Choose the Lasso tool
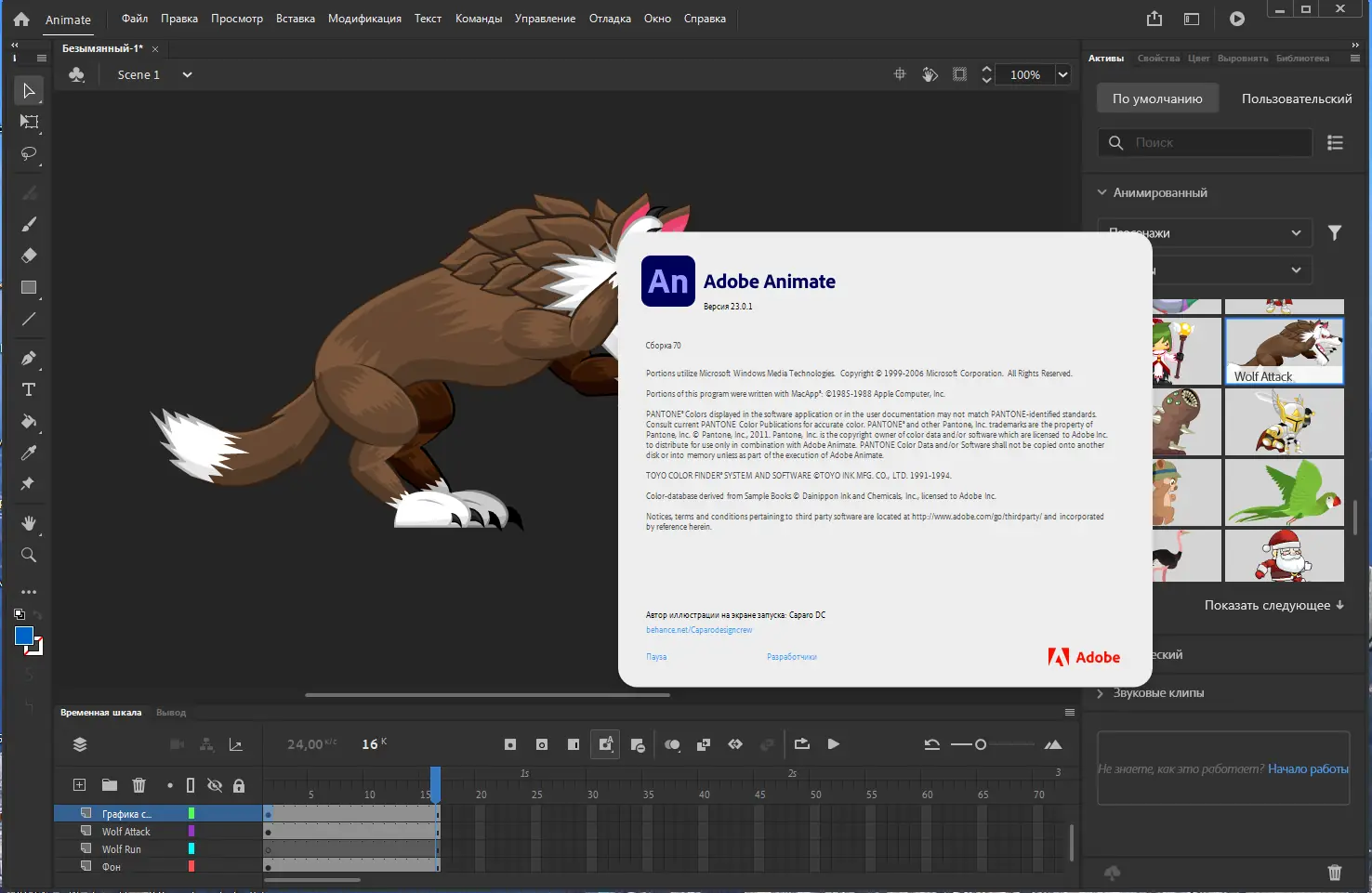This screenshot has height=893, width=1372. pyautogui.click(x=28, y=154)
